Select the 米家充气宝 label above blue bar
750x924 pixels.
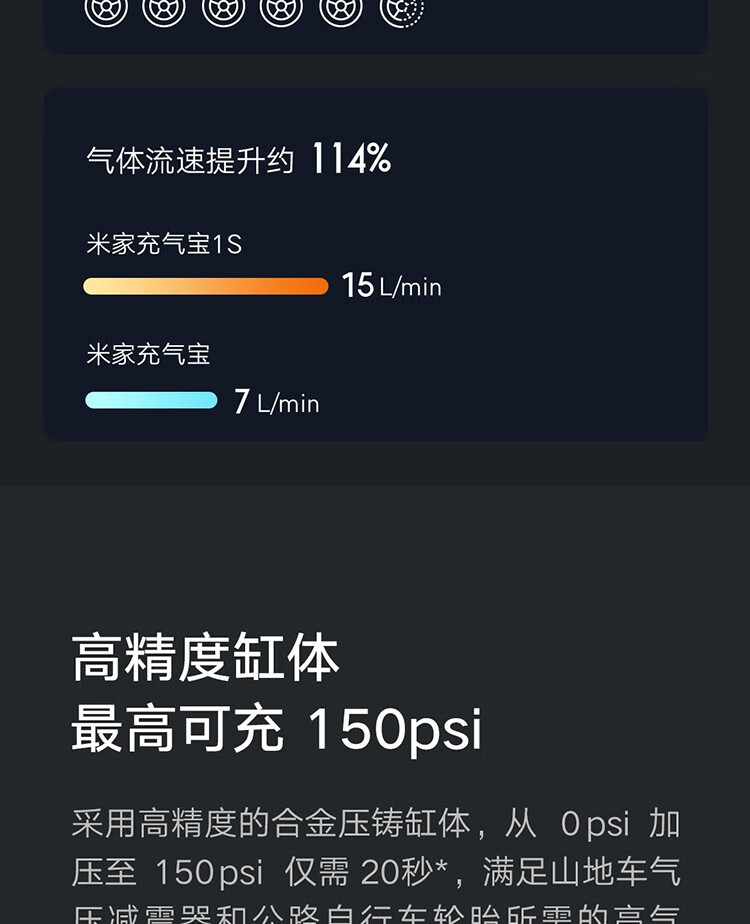[148, 354]
